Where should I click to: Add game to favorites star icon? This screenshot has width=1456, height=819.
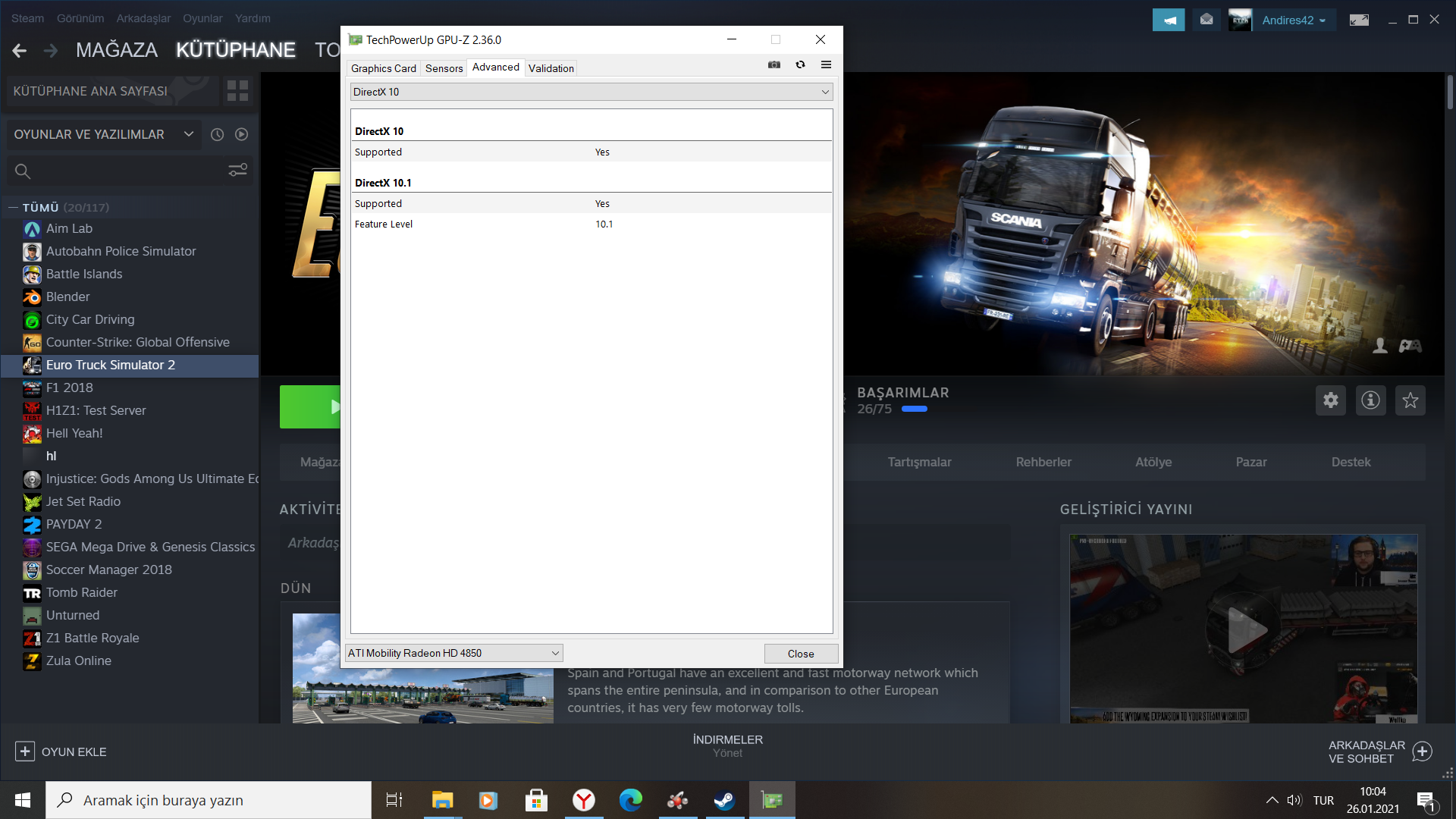click(x=1410, y=400)
